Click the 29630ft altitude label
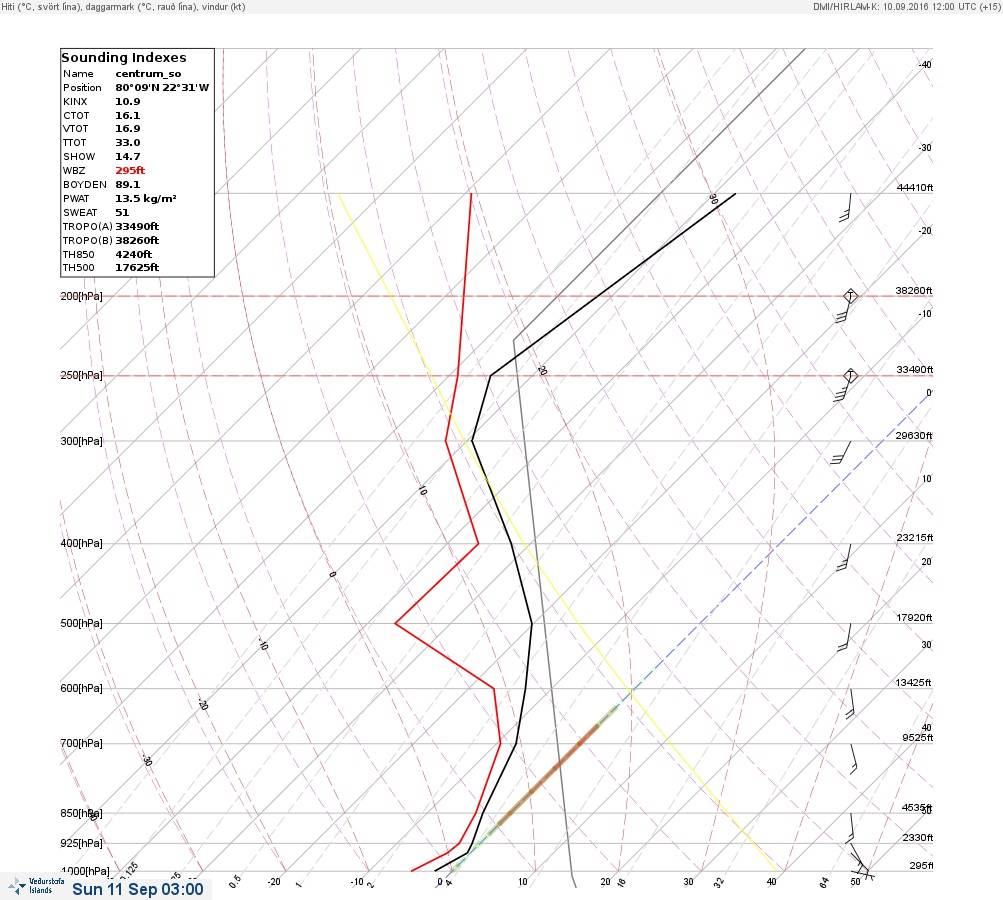Image resolution: width=1003 pixels, height=900 pixels. 914,436
